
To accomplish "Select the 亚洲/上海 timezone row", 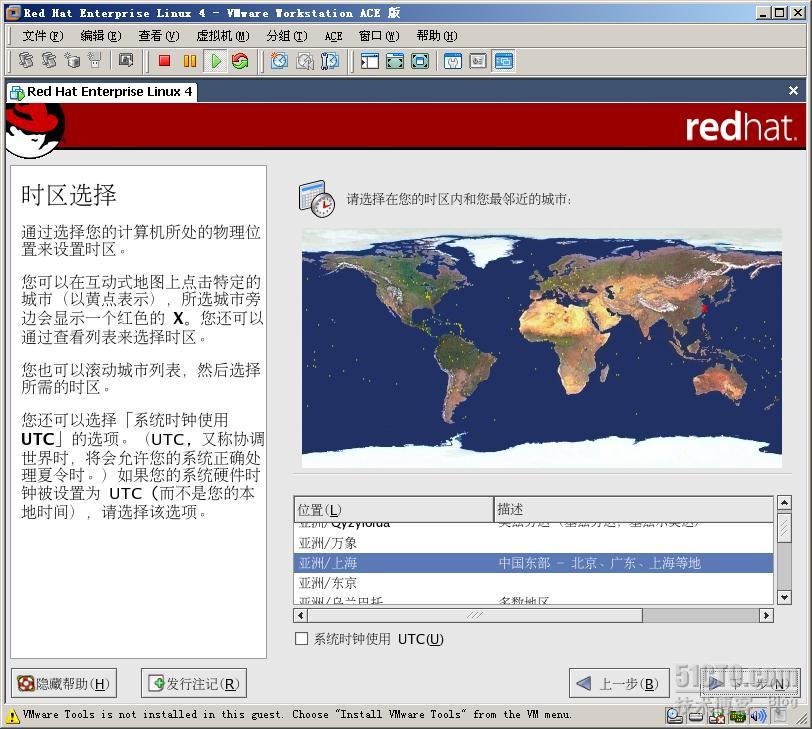I will coord(533,563).
